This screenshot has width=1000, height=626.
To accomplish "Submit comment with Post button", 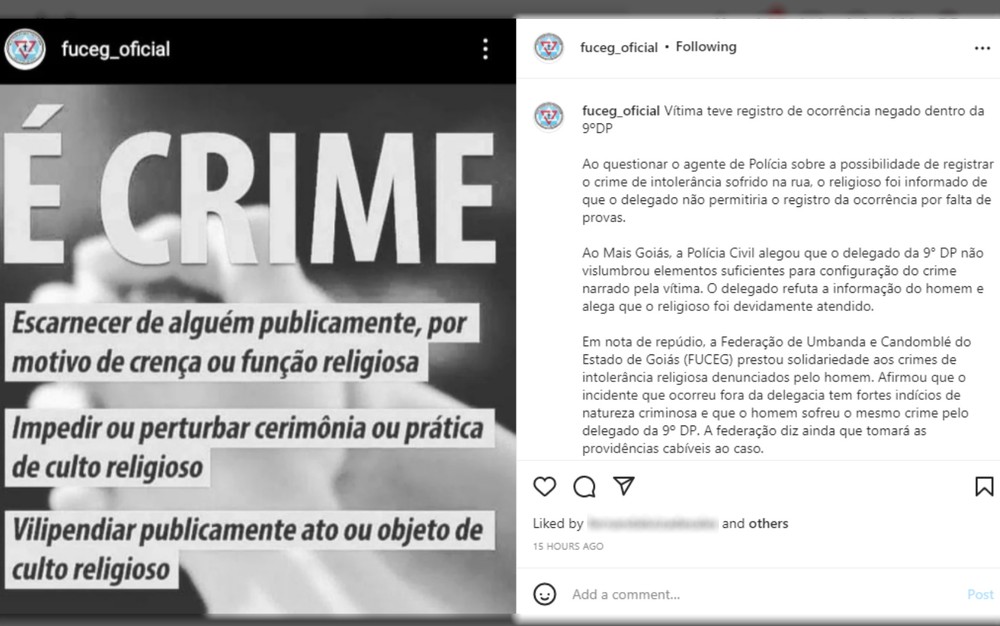I will pyautogui.click(x=980, y=594).
